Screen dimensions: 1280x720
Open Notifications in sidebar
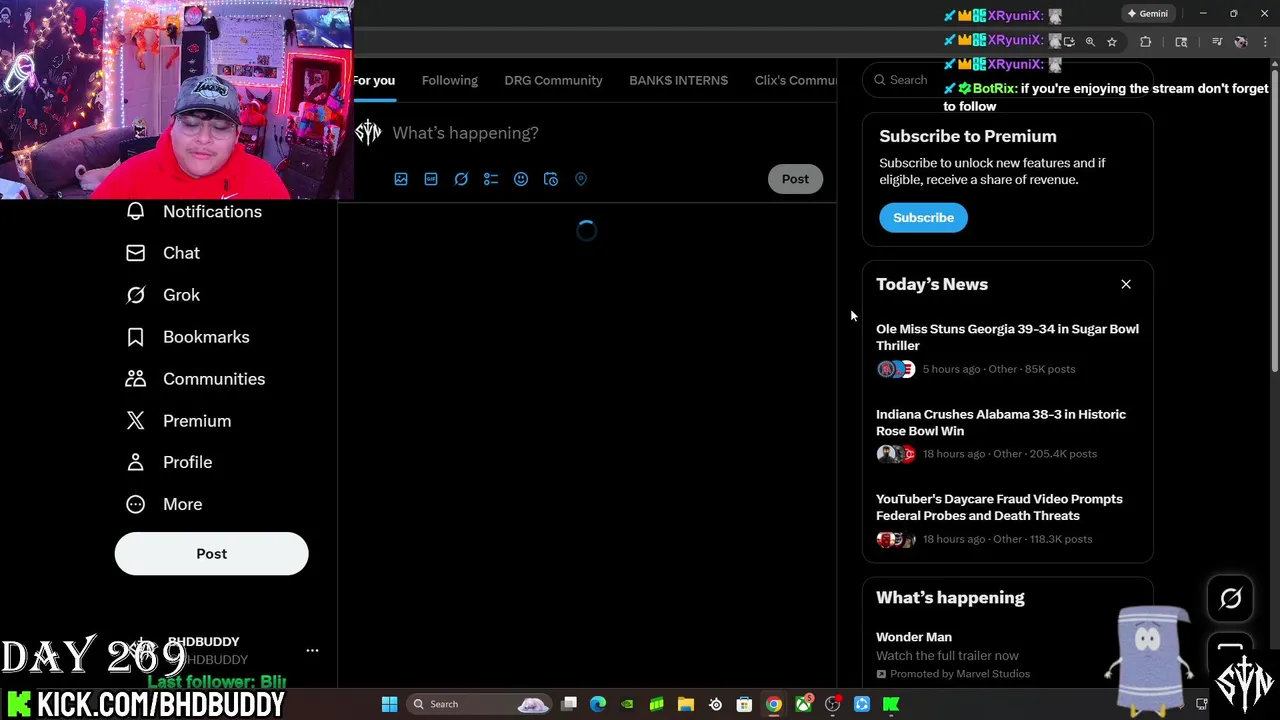194,211
